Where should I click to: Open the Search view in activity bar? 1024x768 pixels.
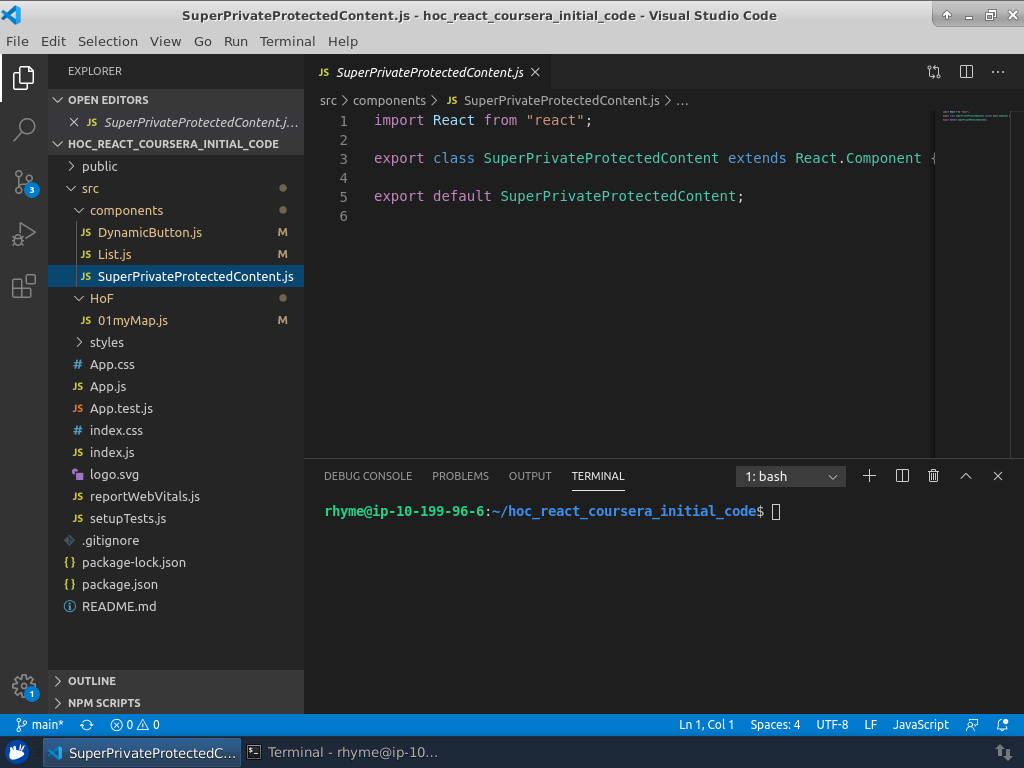click(x=24, y=129)
